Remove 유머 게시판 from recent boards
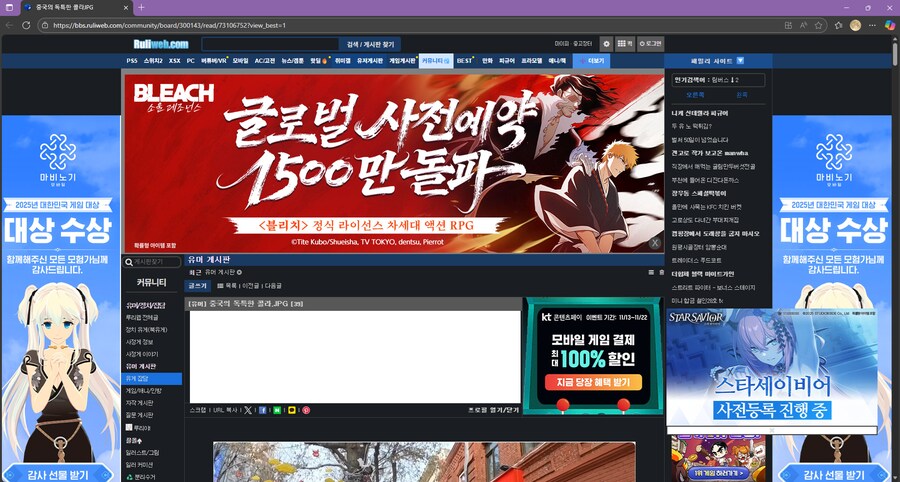 pos(239,272)
